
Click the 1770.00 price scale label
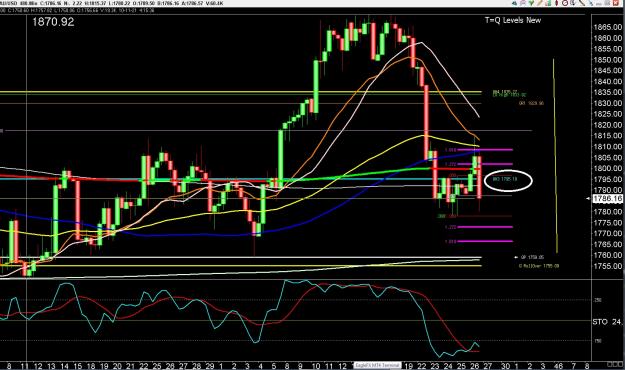tap(608, 233)
